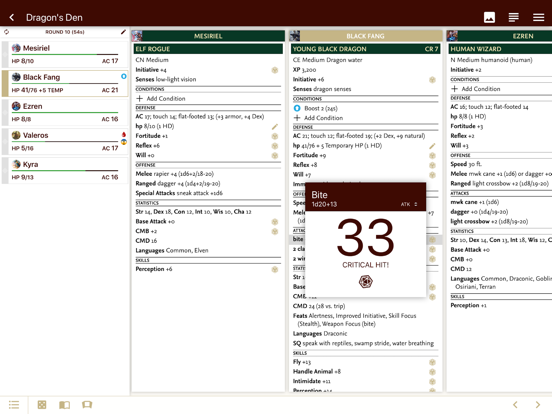Edit Black Fang's hp with pencil
The height and width of the screenshot is (414, 552).
coord(432,146)
